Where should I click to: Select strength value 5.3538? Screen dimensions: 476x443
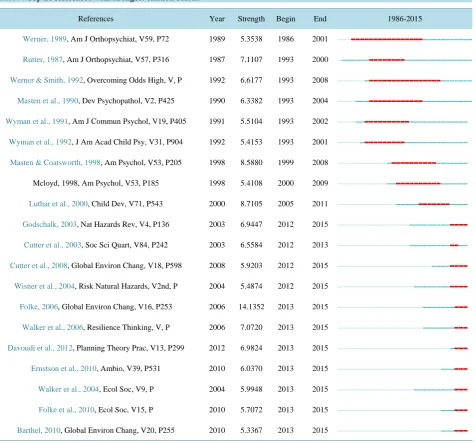251,39
